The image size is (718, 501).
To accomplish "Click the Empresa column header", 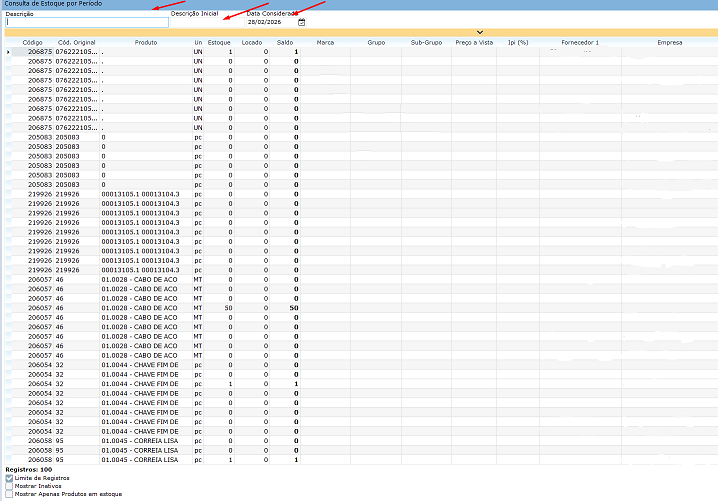I will (x=669, y=43).
